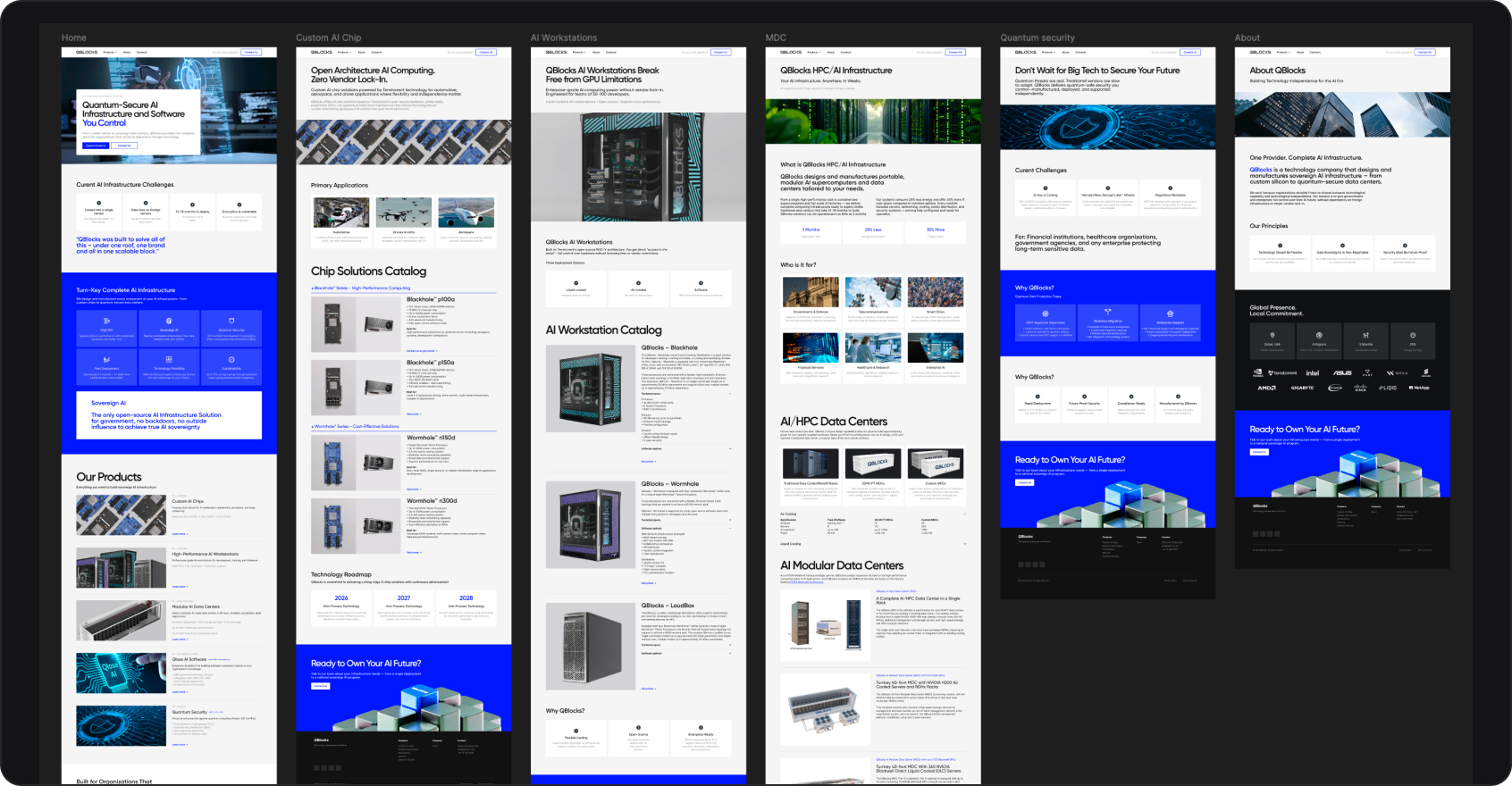Open Products dropdown in About frame nav
The width and height of the screenshot is (1512, 786).
point(1283,52)
